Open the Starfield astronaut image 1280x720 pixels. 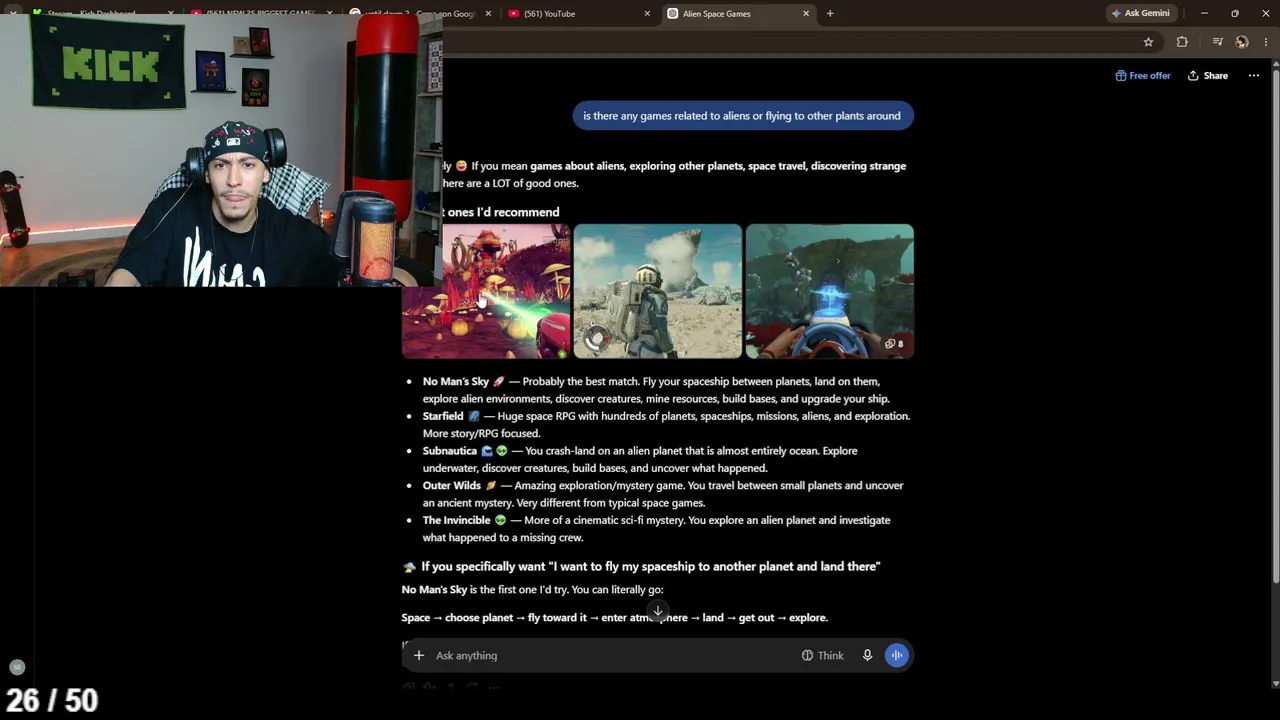tap(657, 291)
